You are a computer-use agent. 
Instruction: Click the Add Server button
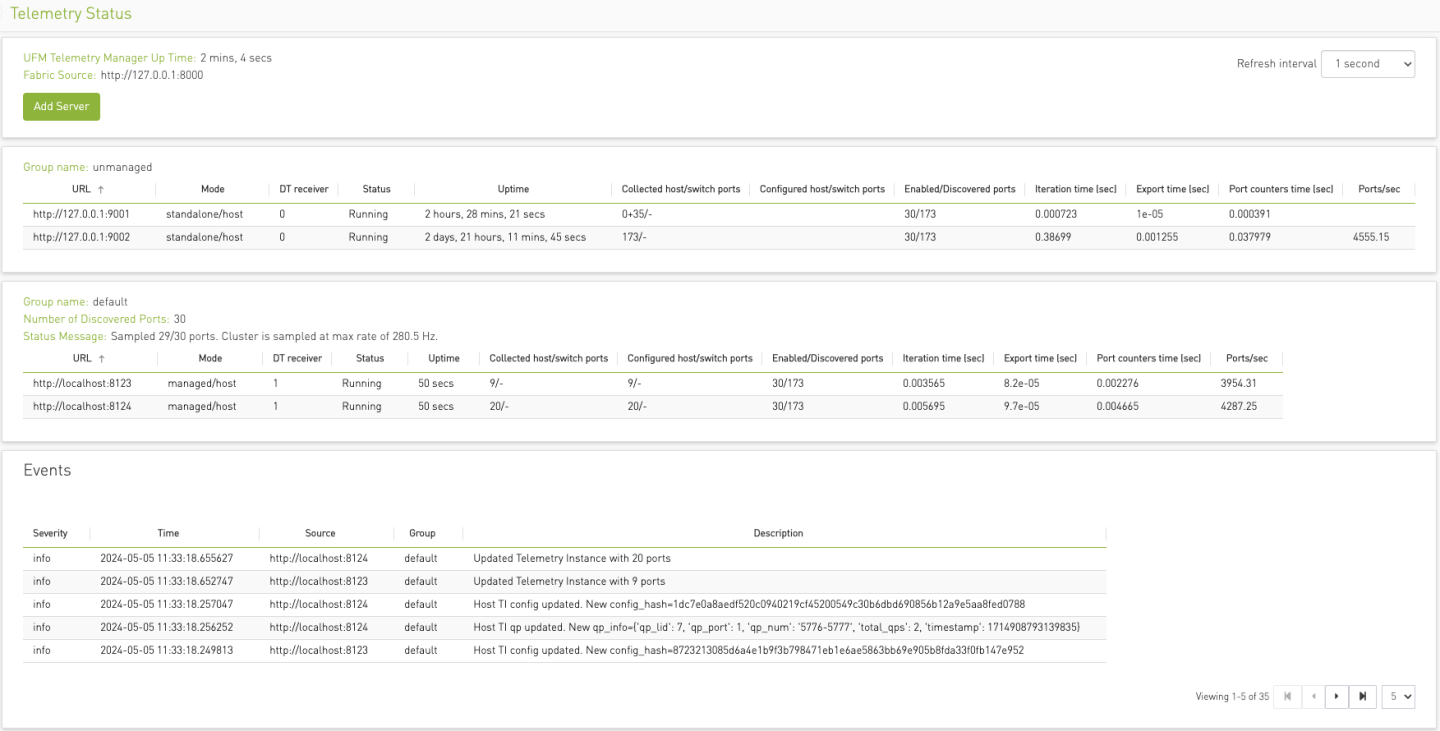click(61, 106)
